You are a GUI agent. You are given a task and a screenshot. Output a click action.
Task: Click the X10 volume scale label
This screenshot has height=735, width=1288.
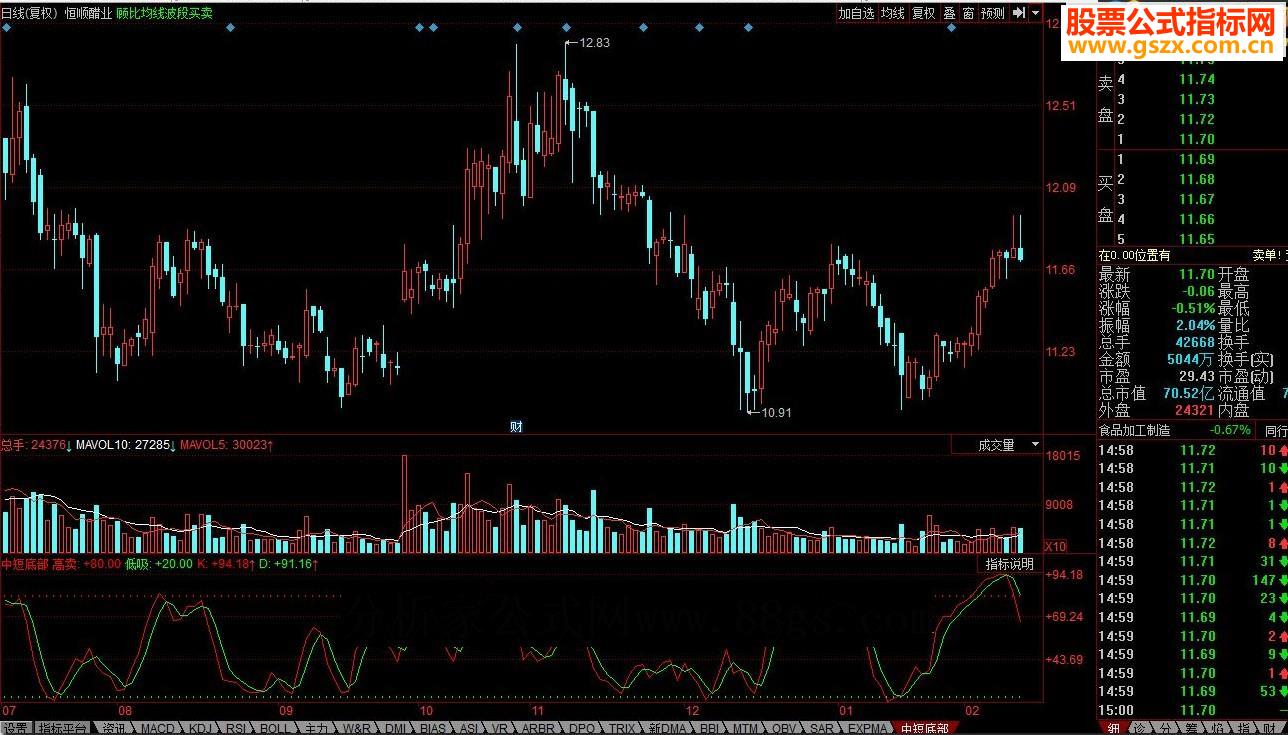1053,546
